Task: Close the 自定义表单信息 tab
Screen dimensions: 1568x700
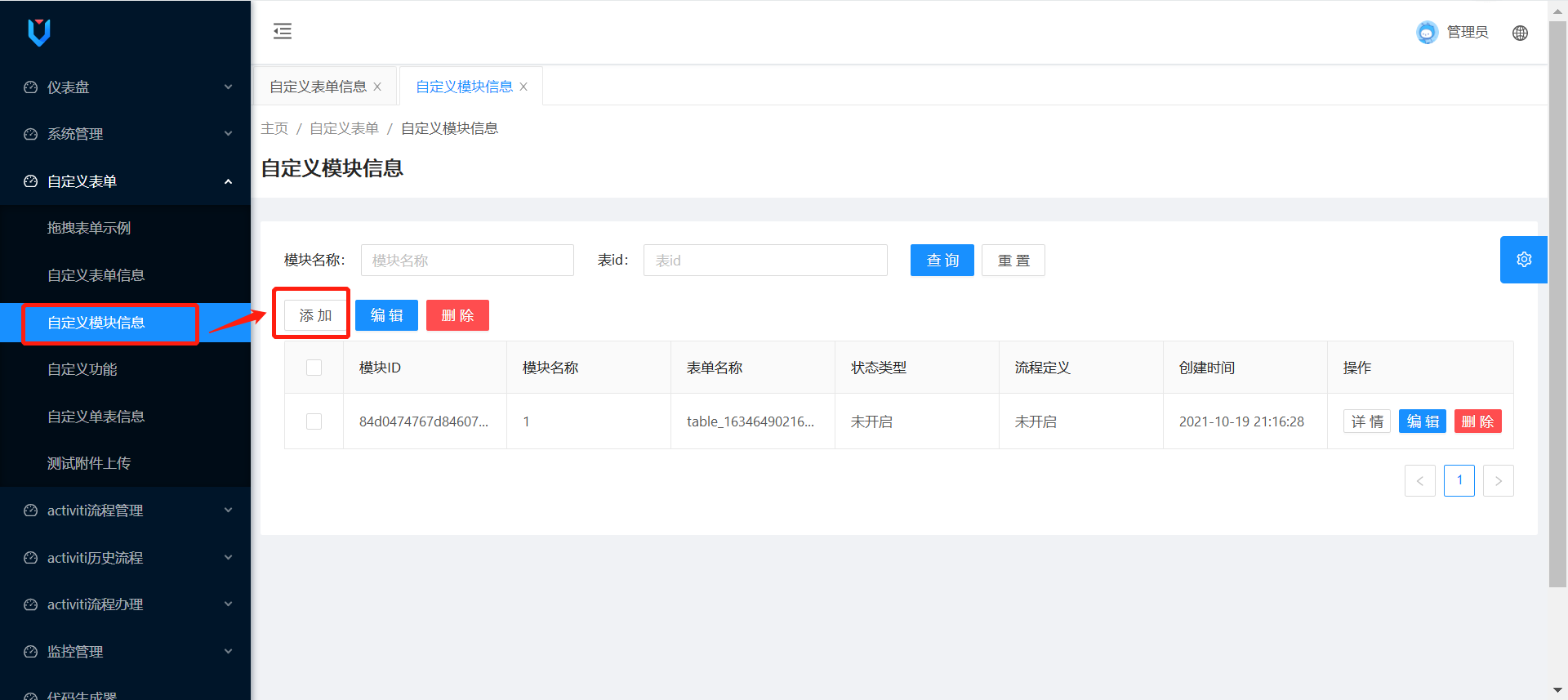Action: (377, 87)
